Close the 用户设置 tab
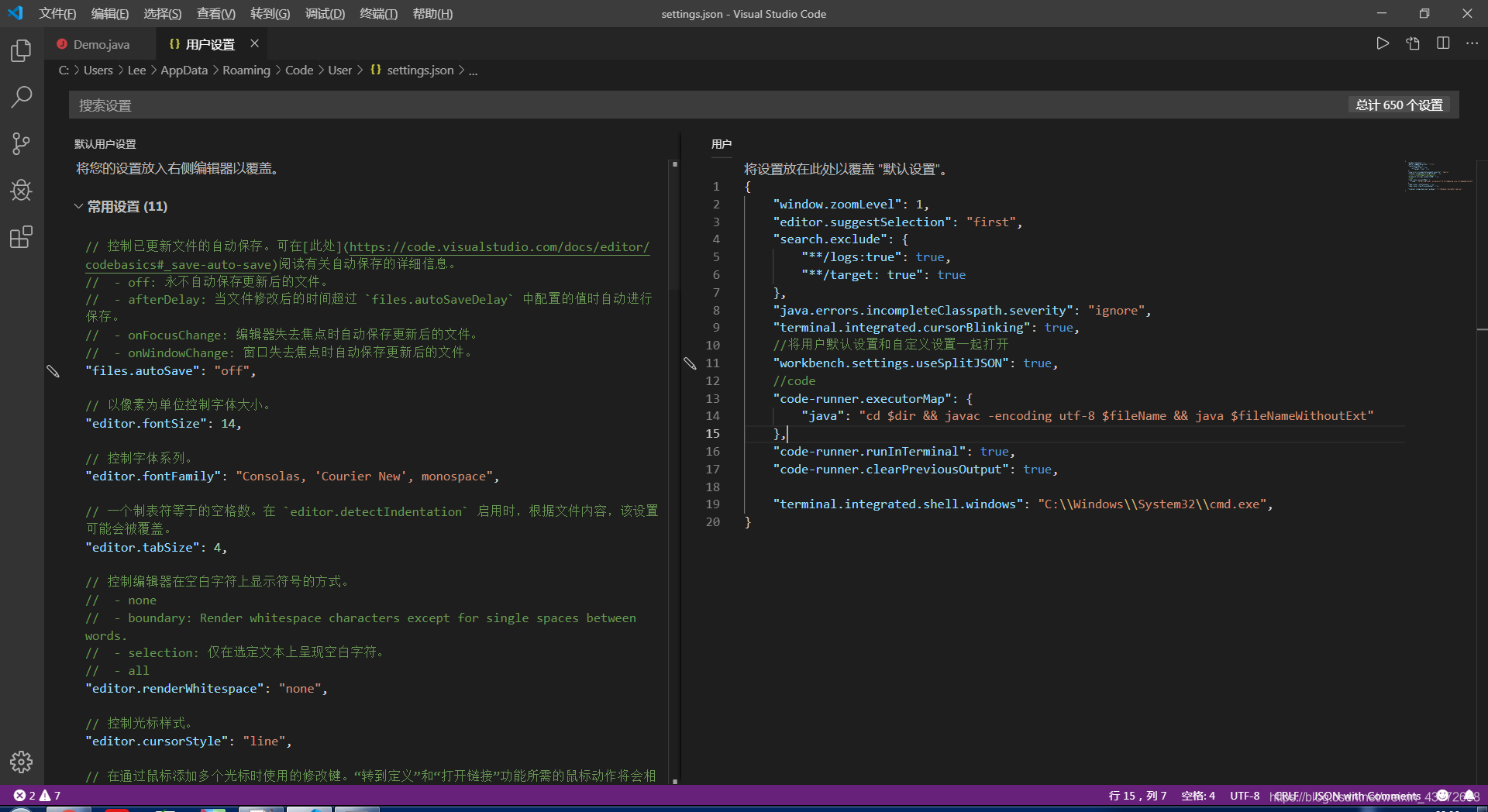The image size is (1488, 812). point(254,43)
